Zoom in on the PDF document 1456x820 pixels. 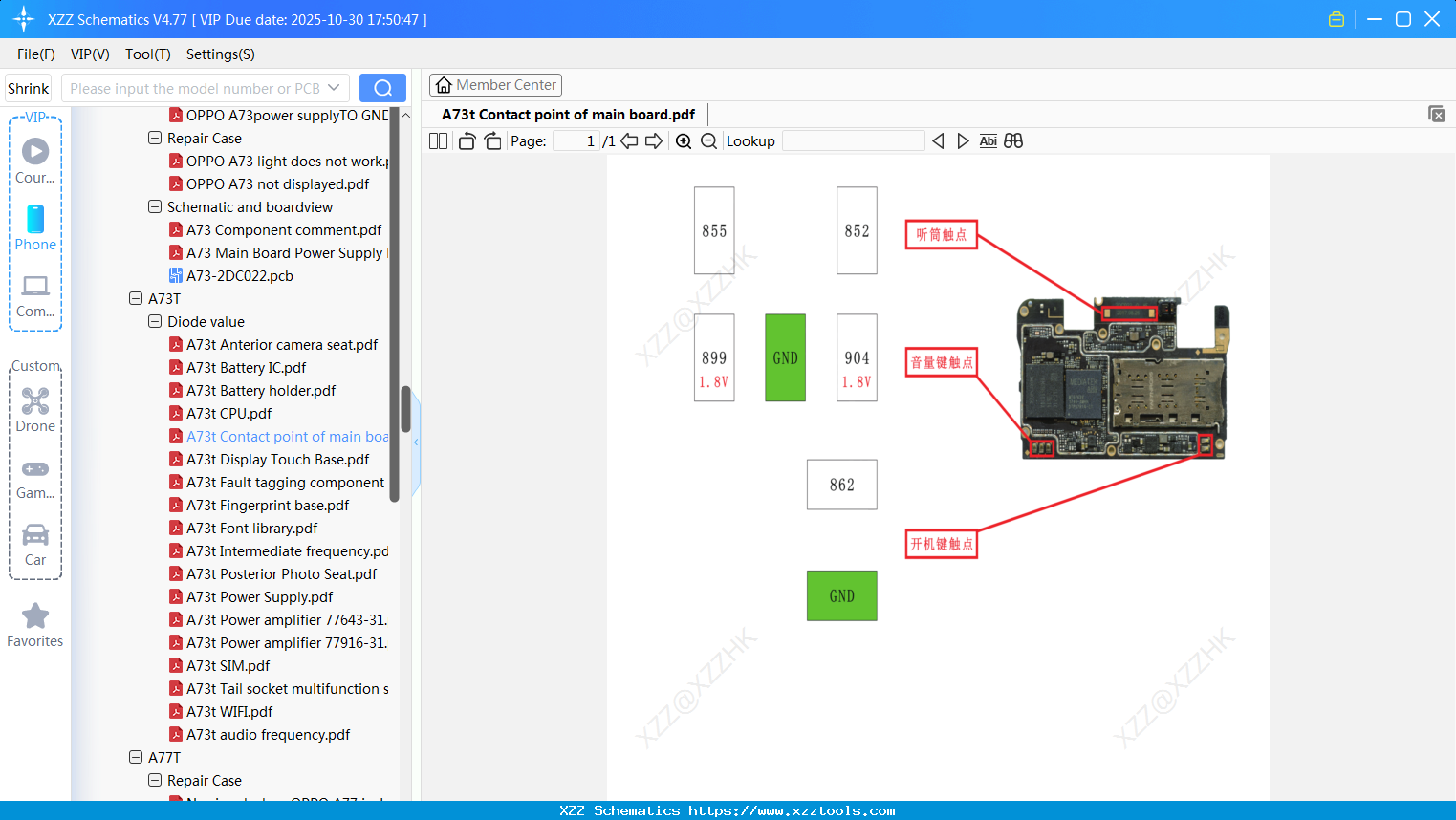[x=684, y=140]
